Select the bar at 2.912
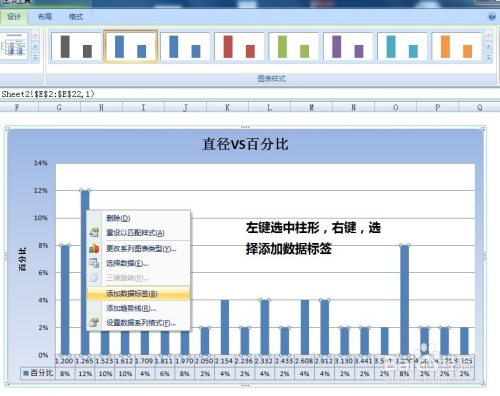Viewport: 500px width, 396px height. click(325, 327)
